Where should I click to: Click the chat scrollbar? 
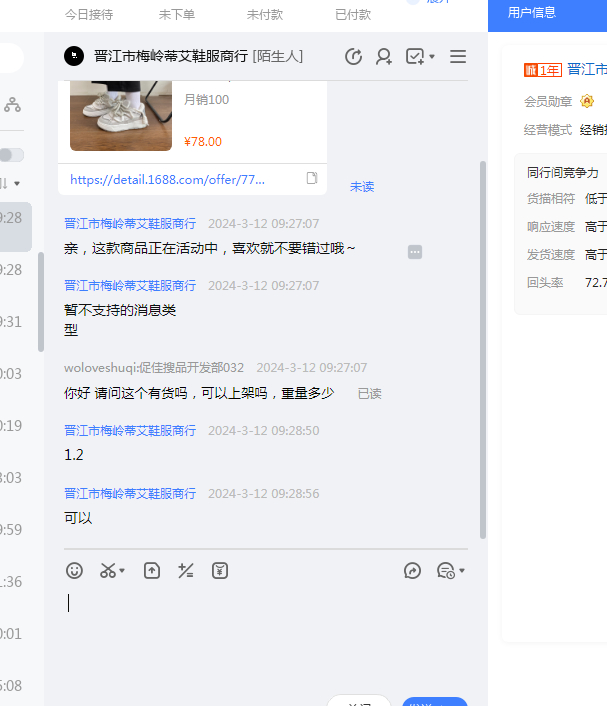(x=483, y=350)
